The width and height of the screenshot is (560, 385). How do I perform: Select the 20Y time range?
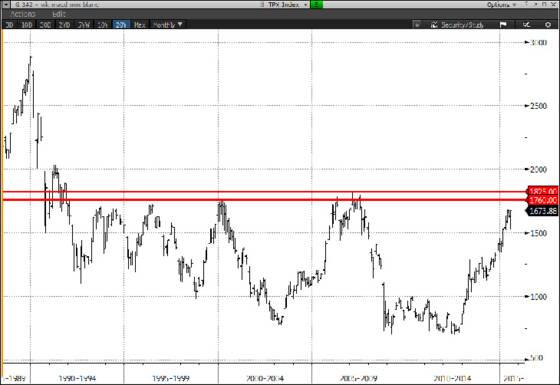[x=121, y=25]
